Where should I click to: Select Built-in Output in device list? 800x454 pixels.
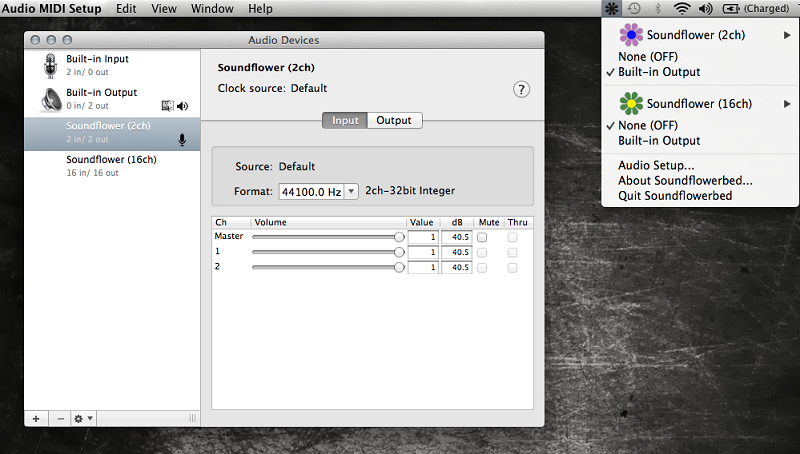[x=112, y=99]
